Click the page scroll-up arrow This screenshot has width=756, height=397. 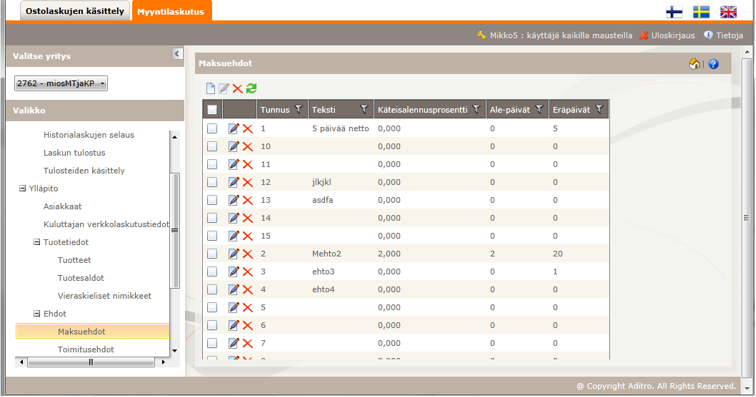point(747,51)
